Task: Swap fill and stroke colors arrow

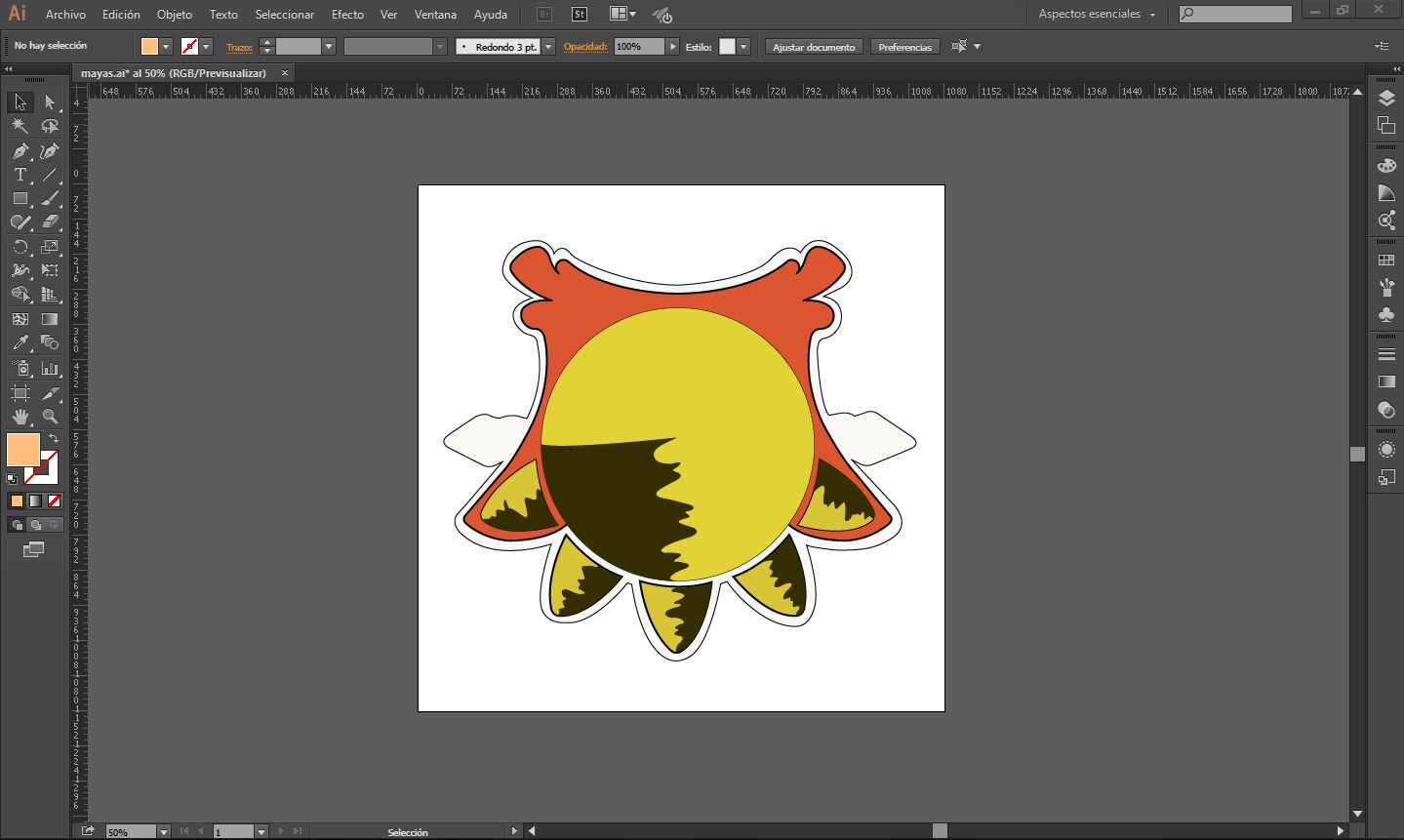Action: (54, 438)
